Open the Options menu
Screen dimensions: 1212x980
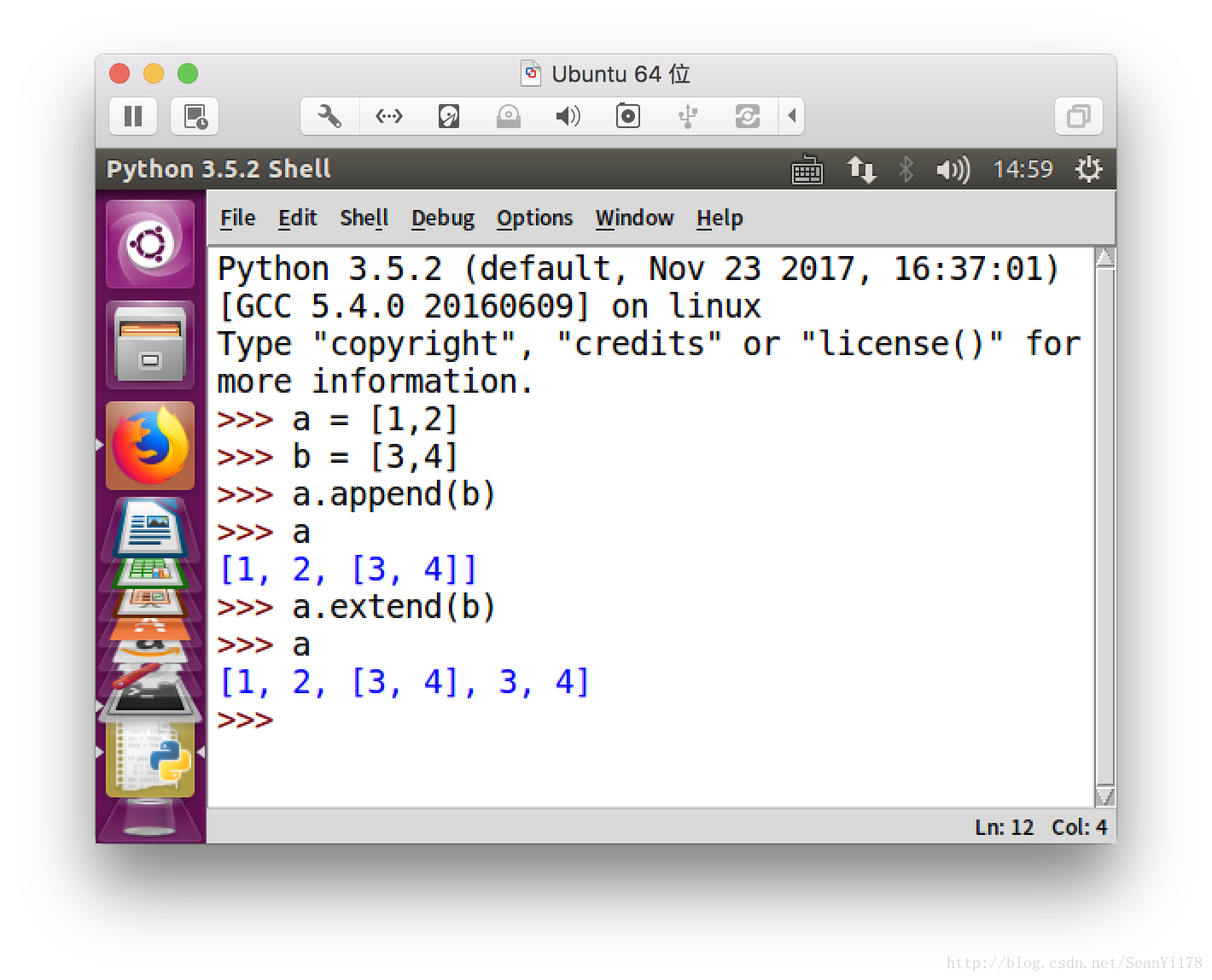point(534,219)
